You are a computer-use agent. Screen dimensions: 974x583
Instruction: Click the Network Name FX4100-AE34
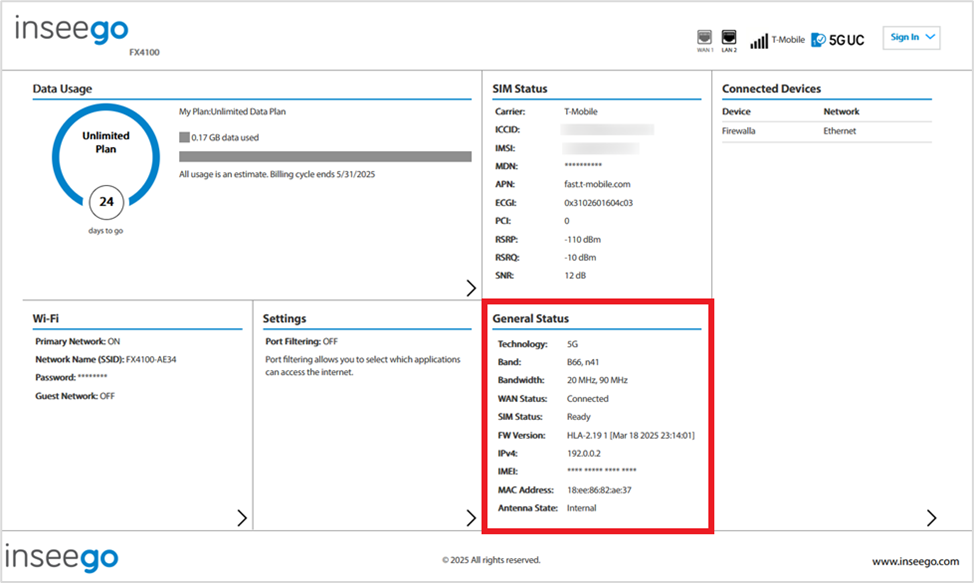pyautogui.click(x=106, y=359)
